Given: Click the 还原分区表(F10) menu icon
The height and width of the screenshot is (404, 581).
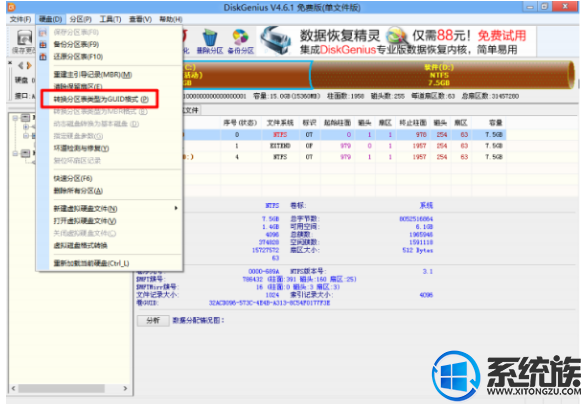Looking at the screenshot, I should tap(43, 57).
